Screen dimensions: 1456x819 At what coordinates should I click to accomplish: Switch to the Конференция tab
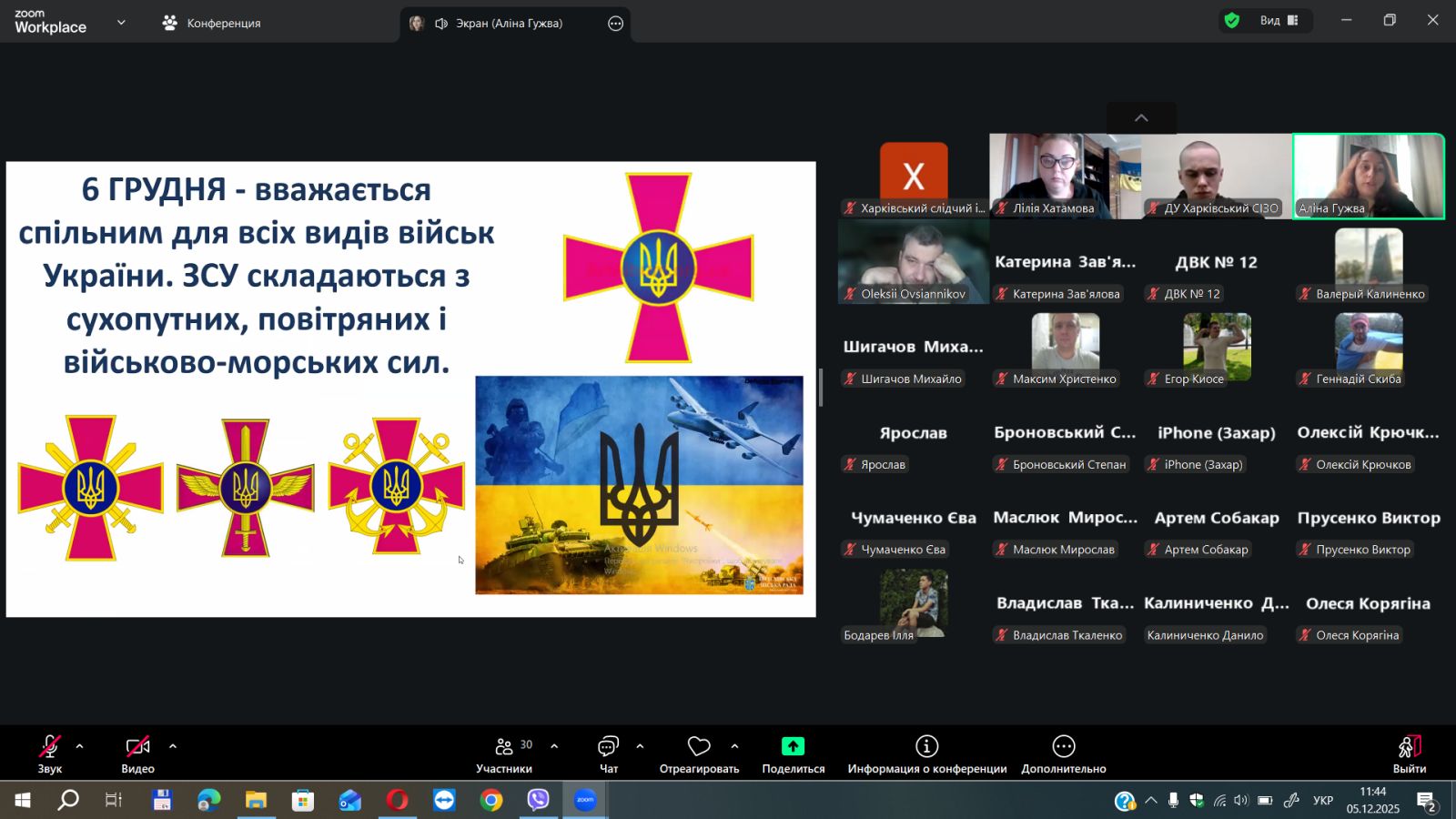click(x=211, y=23)
